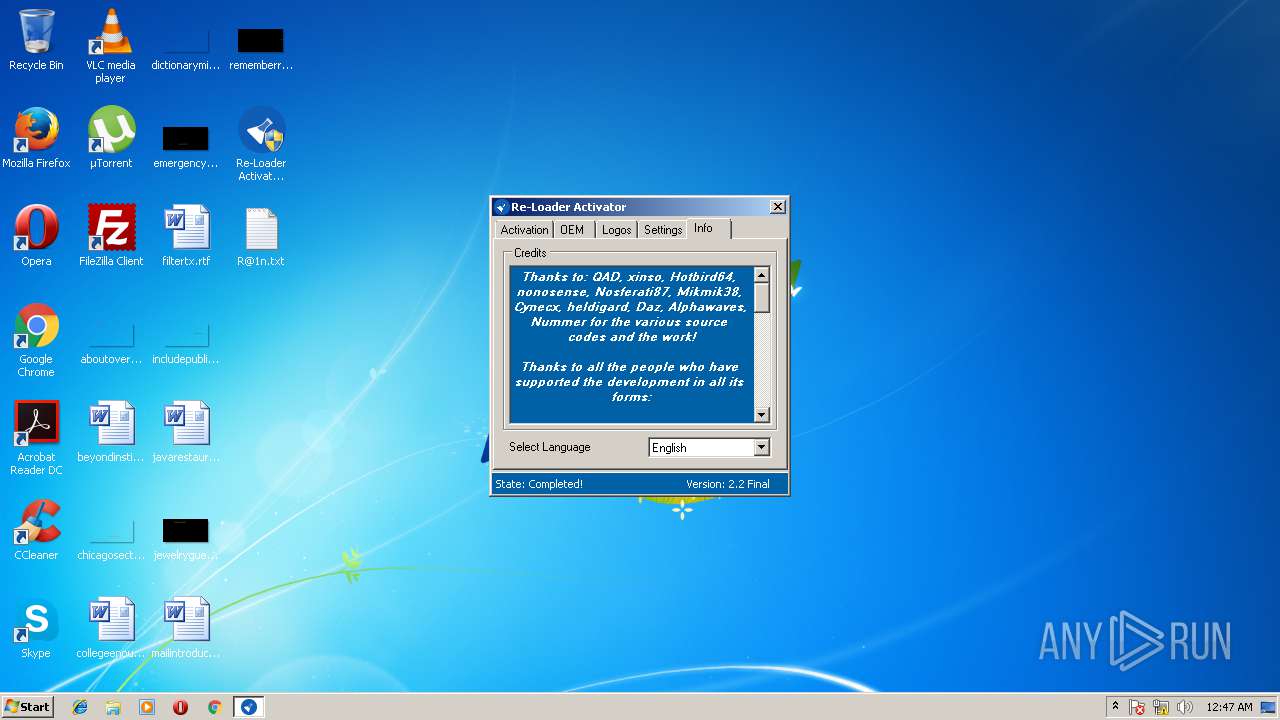The width and height of the screenshot is (1280, 720).
Task: Click the 'Version: 2.2 Final' status text
Action: 728,484
